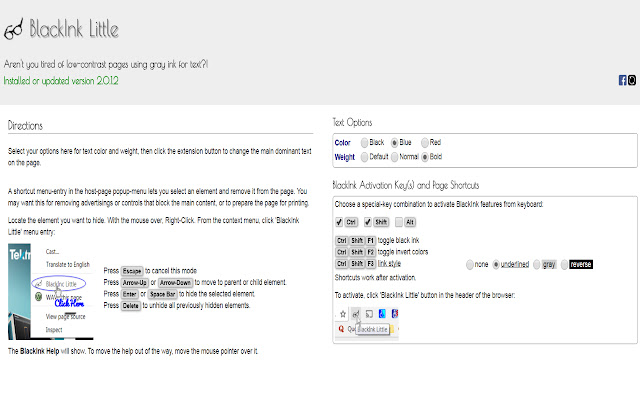Open the black round-logo icon beside Facebook
This screenshot has width=640, height=400.
631,80
